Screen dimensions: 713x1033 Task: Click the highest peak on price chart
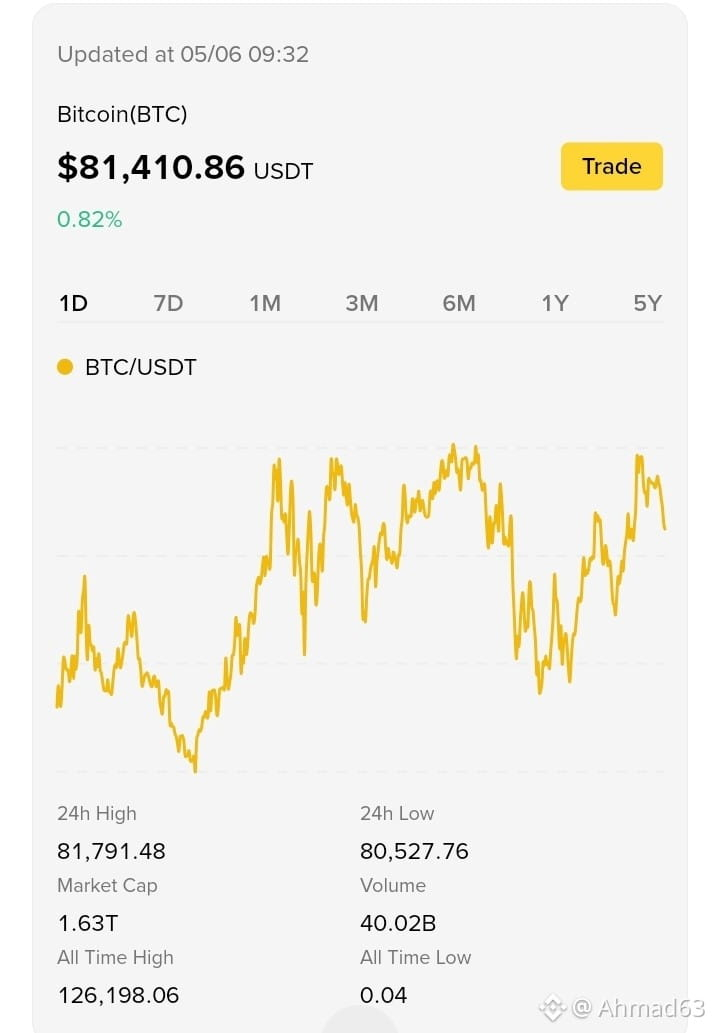pyautogui.click(x=453, y=448)
